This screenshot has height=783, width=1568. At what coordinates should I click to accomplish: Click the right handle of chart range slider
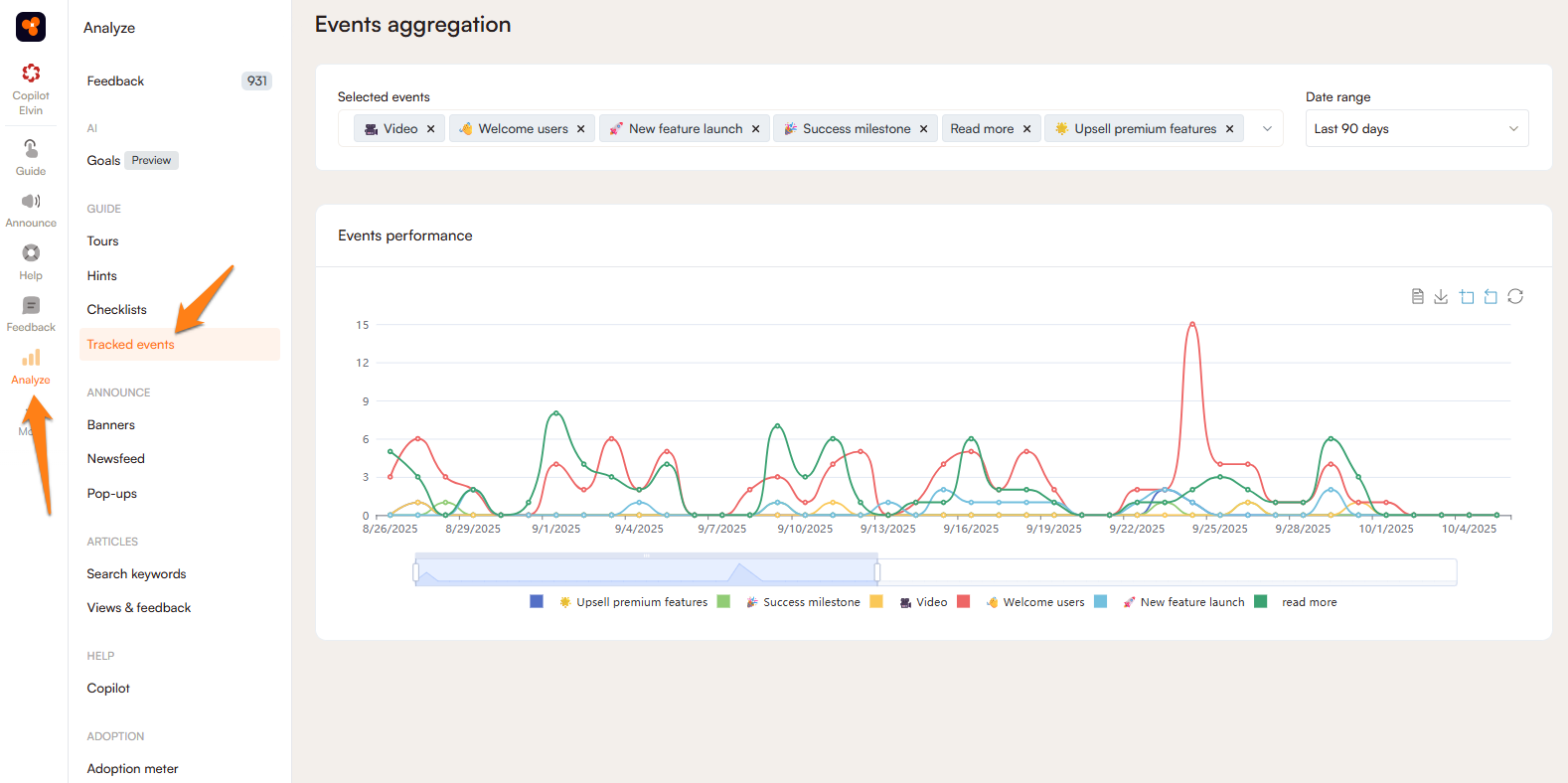tap(877, 571)
